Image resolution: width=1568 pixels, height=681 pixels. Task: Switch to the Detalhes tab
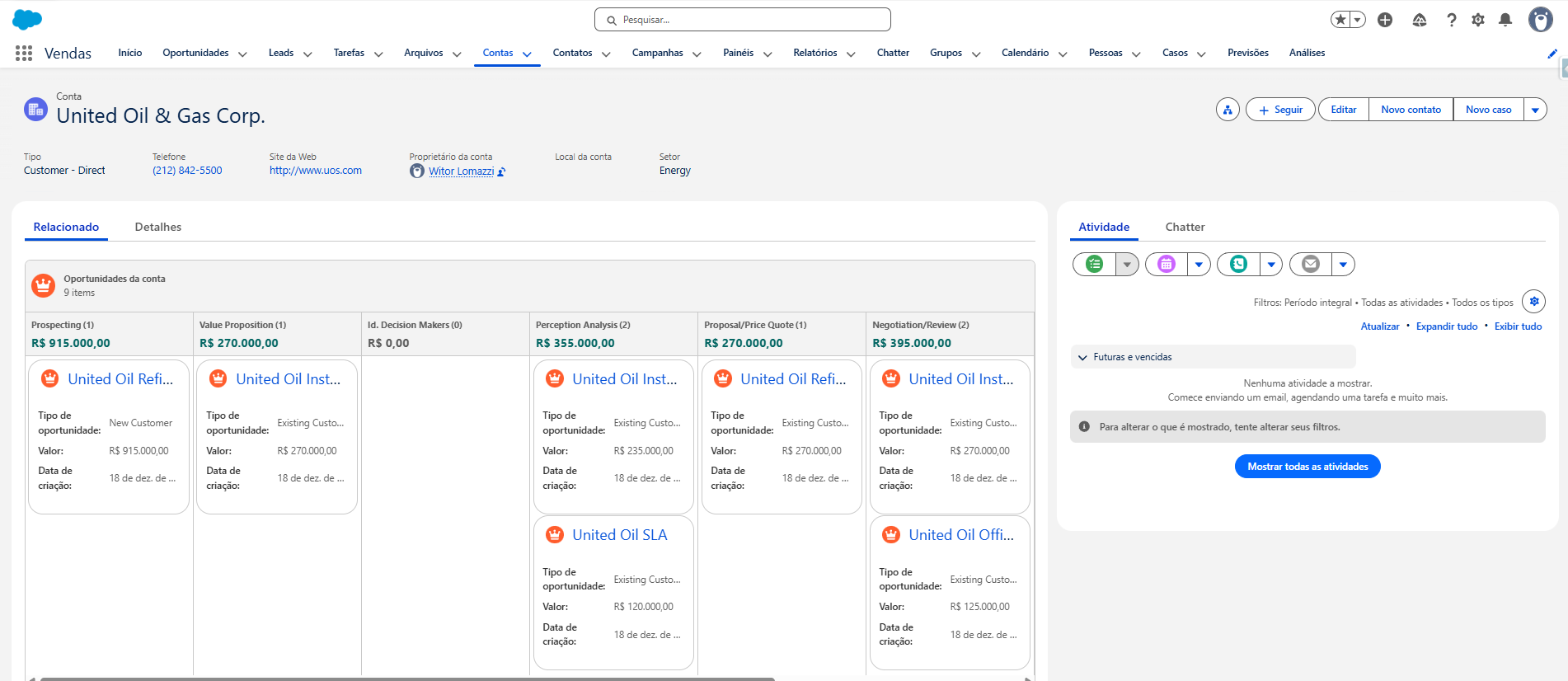[x=158, y=227]
